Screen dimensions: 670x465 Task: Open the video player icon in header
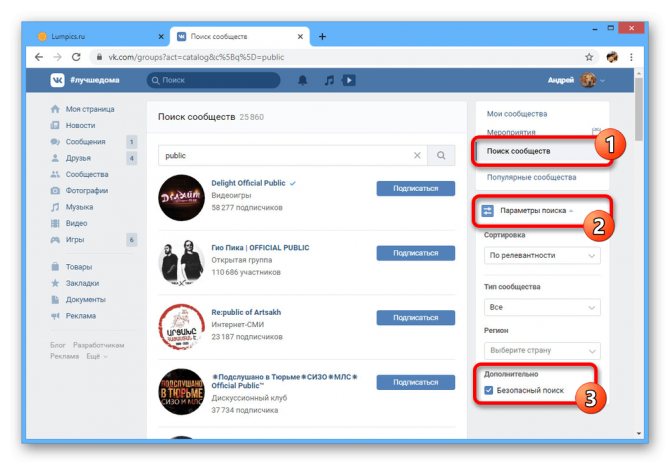point(349,80)
